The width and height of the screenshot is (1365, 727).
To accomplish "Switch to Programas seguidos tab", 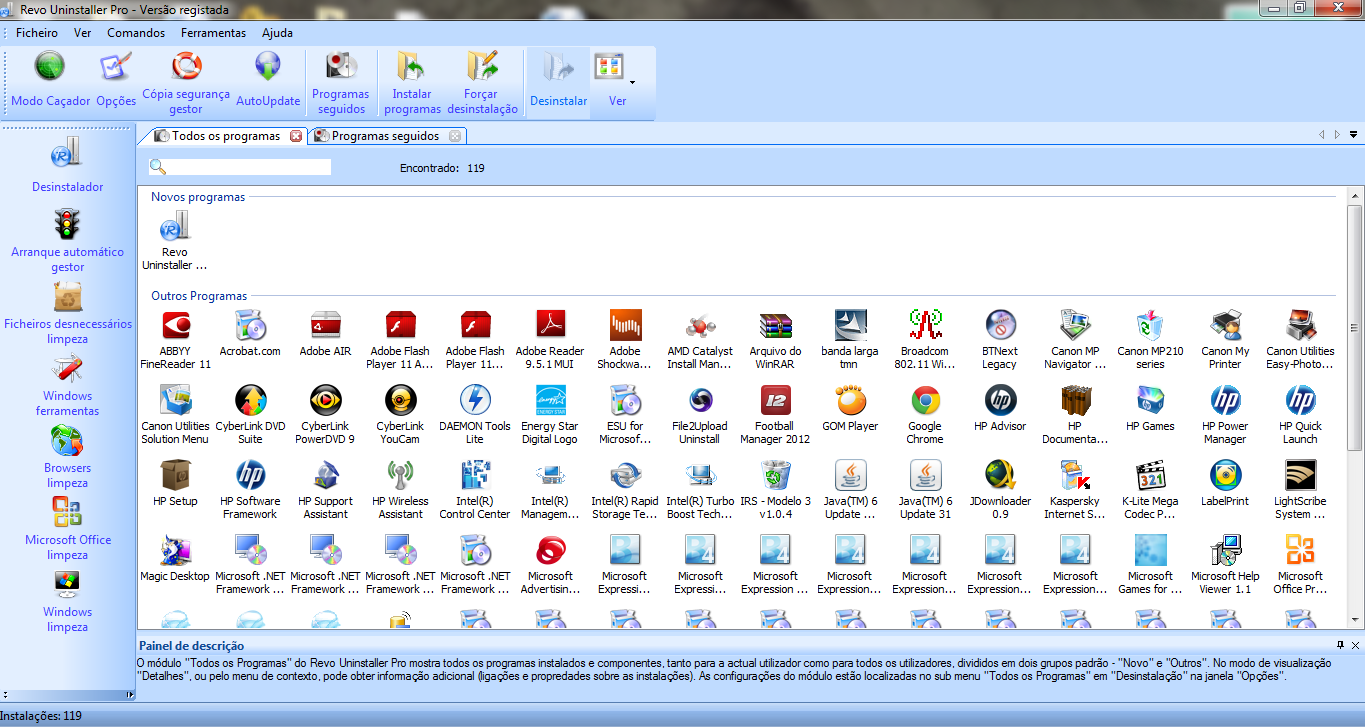I will pos(385,135).
